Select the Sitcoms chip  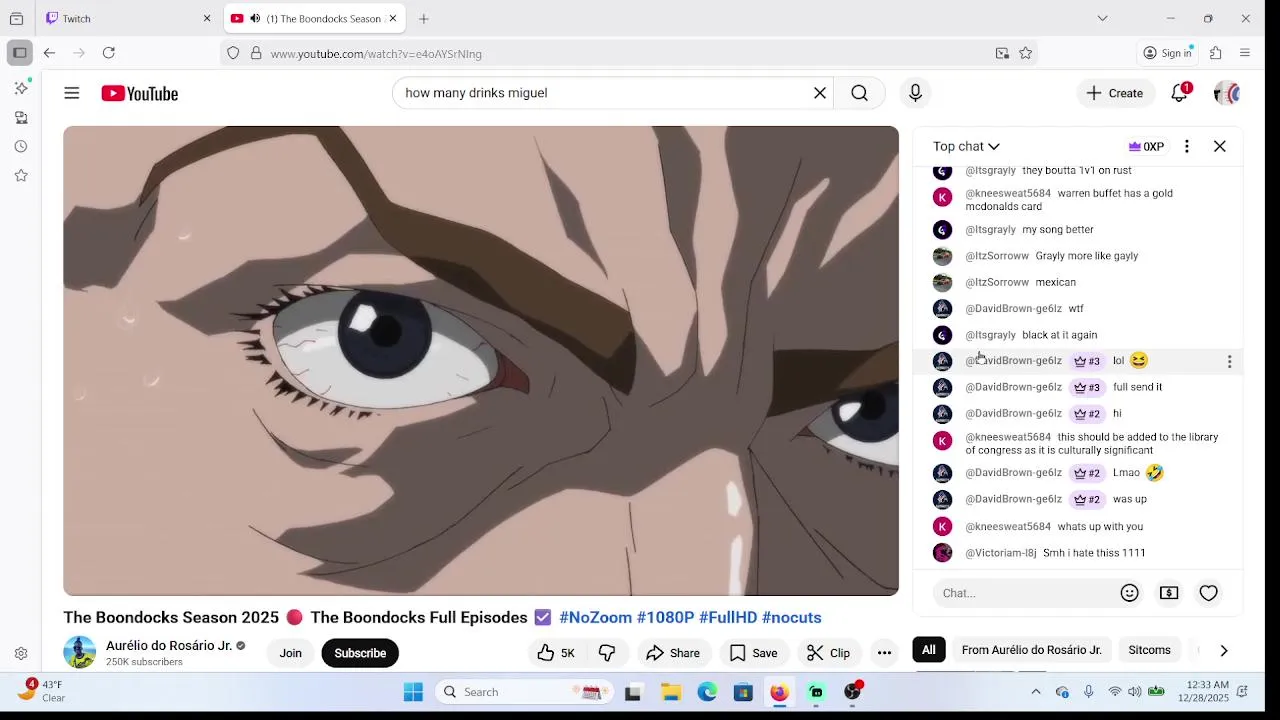1149,650
